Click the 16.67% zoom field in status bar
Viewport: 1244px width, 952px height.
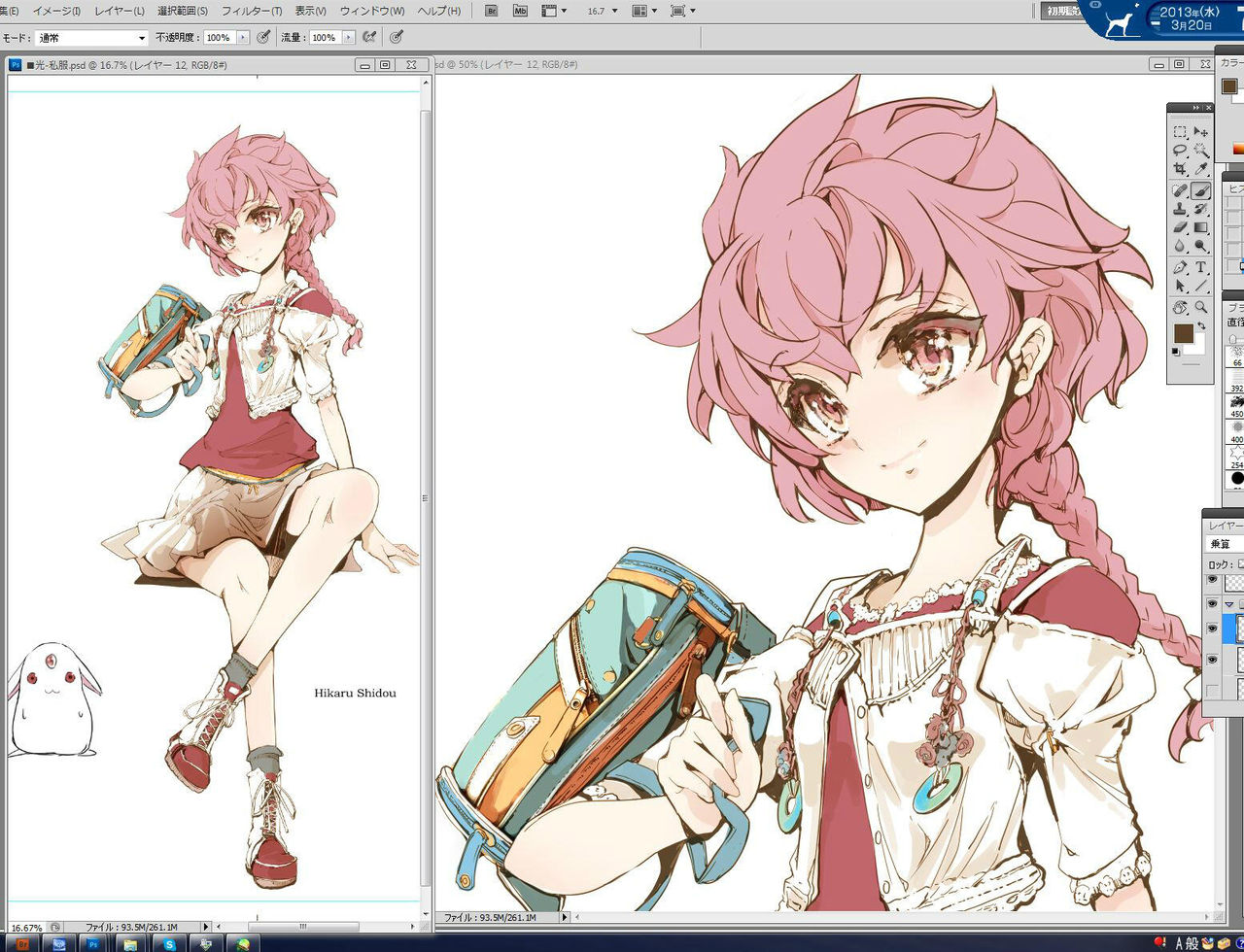point(27,928)
